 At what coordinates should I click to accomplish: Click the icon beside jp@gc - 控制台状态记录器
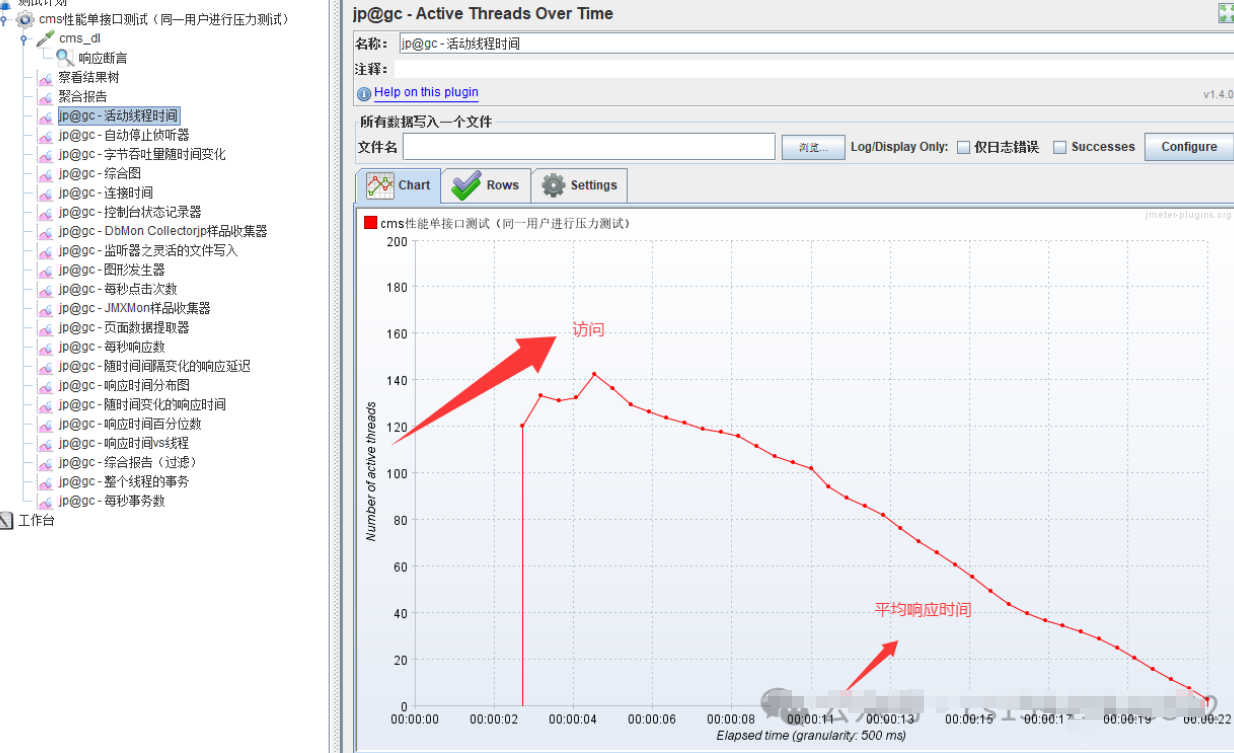[x=45, y=212]
